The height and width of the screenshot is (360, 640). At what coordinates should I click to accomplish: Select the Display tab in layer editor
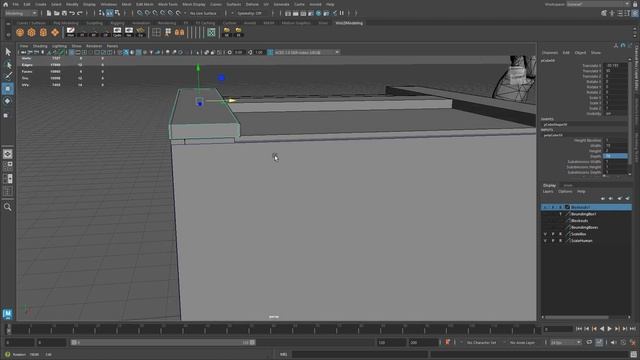[549, 185]
